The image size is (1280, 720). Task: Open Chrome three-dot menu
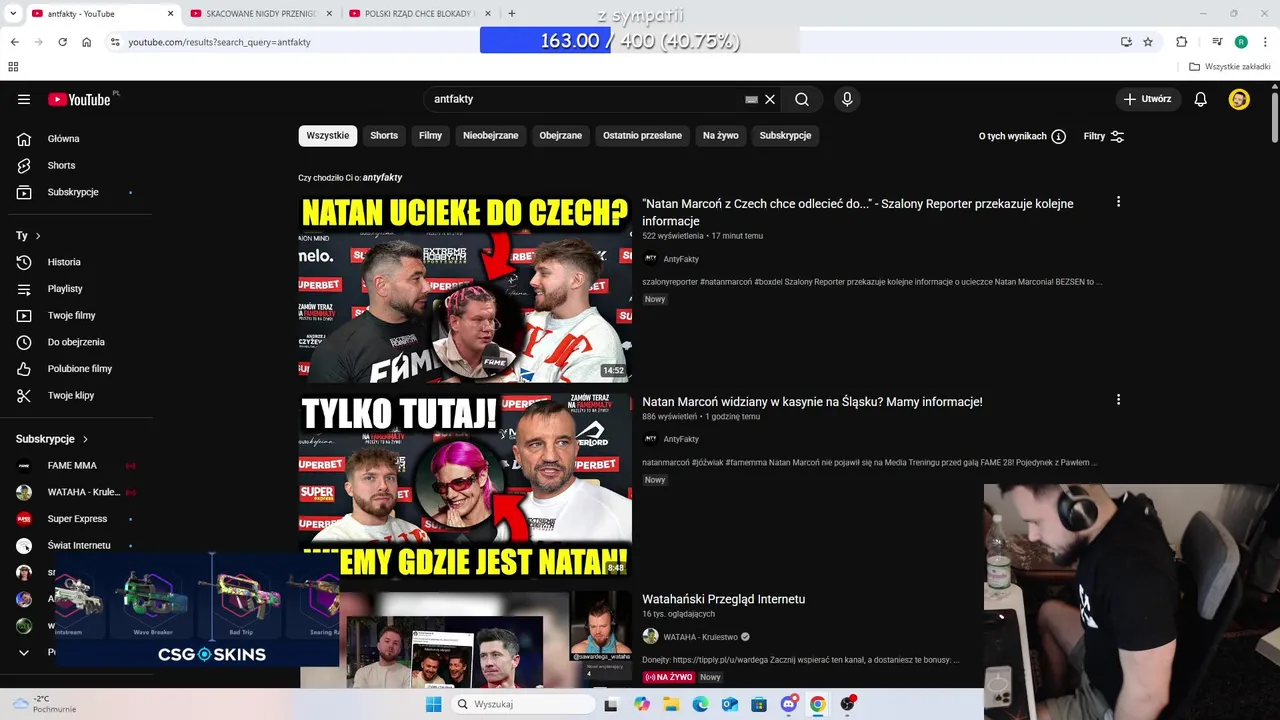click(1266, 42)
